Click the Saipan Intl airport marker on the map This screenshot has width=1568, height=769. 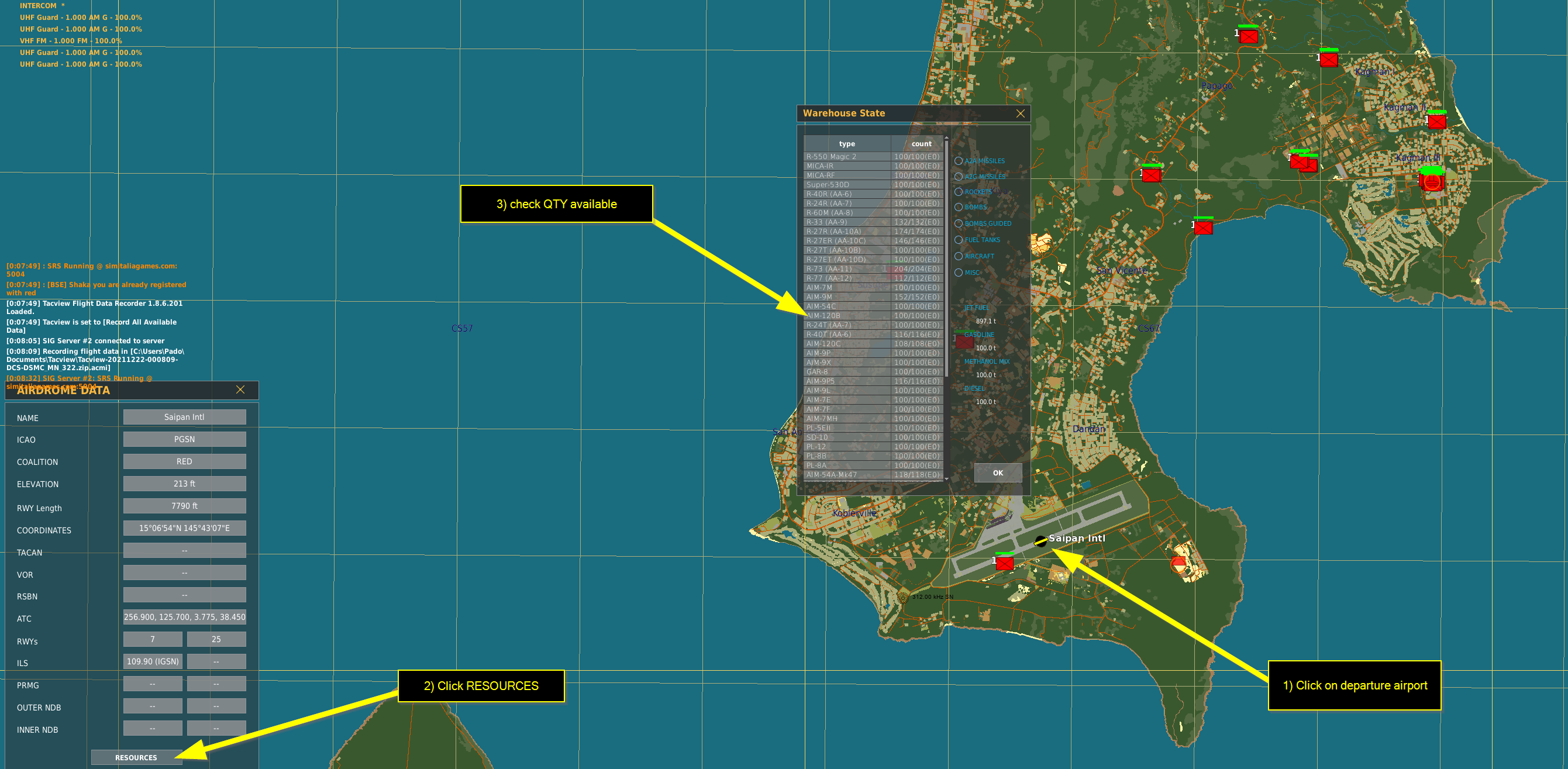tap(1040, 541)
